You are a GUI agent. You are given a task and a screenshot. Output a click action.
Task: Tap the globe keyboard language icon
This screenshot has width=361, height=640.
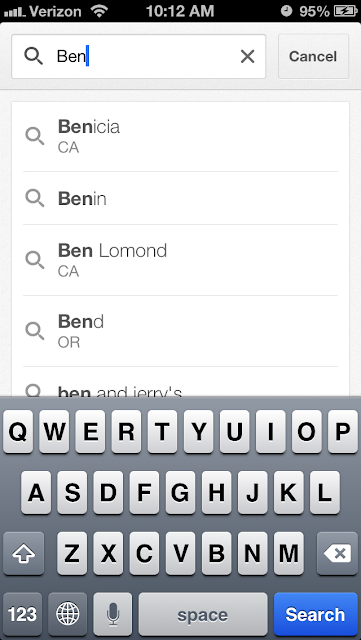coord(67,614)
